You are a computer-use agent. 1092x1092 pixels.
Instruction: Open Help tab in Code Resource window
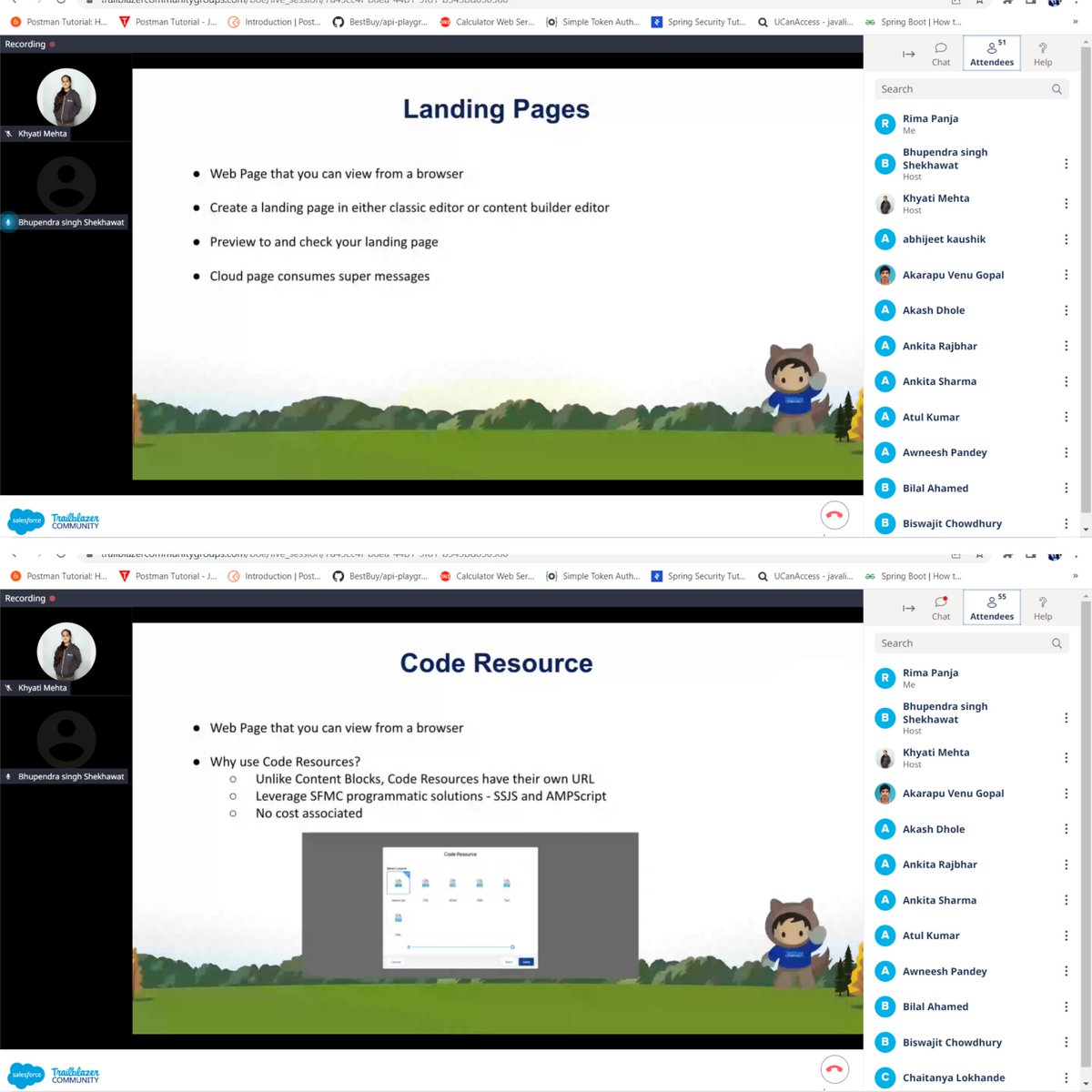coord(1043,608)
